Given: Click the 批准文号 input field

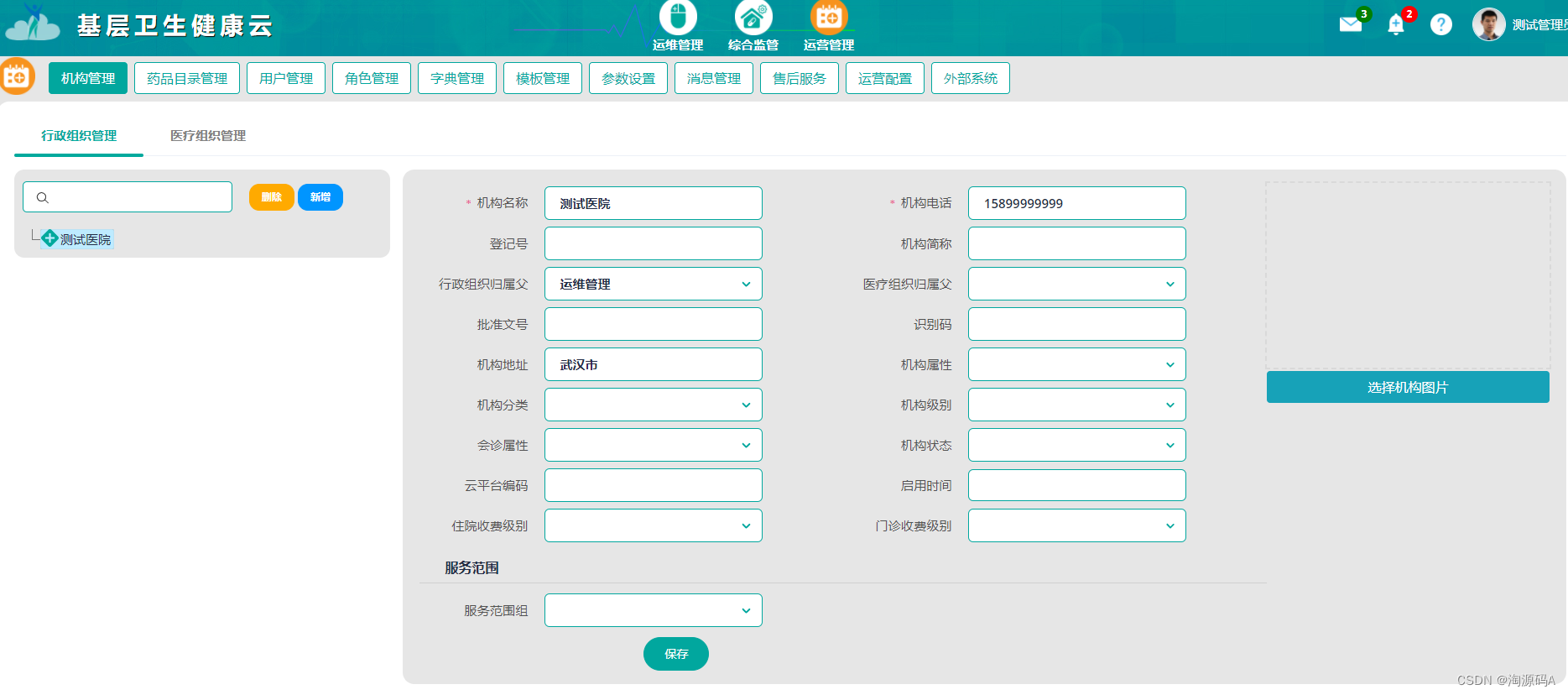Looking at the screenshot, I should 654,324.
